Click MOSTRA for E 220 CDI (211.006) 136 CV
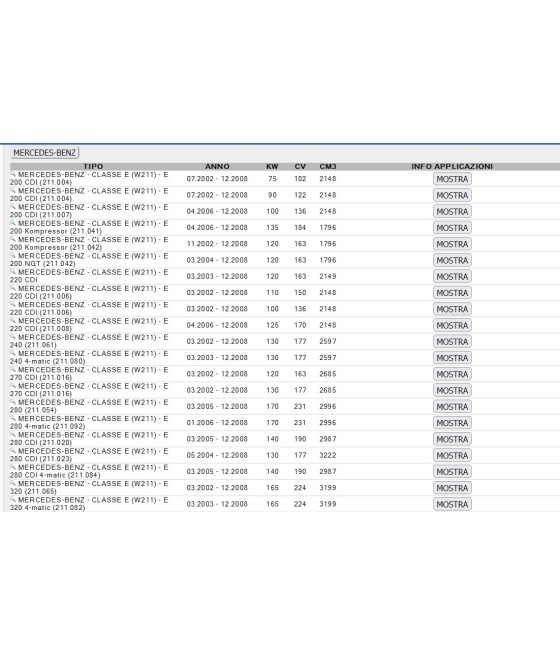This screenshot has height=655, width=560. (452, 309)
